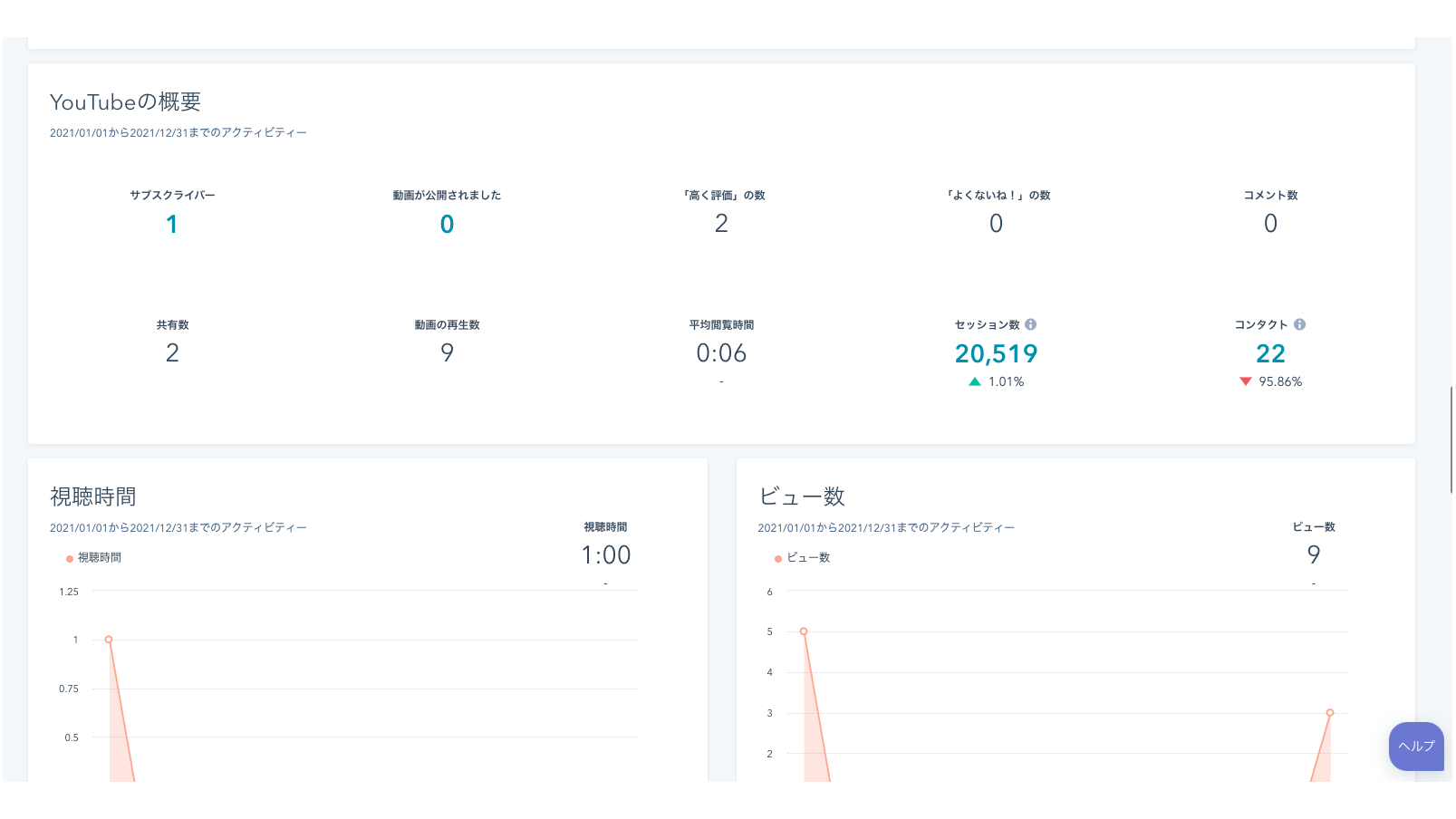Click the page's vertical scrollbar handle
1456x819 pixels.
pyautogui.click(x=1452, y=439)
